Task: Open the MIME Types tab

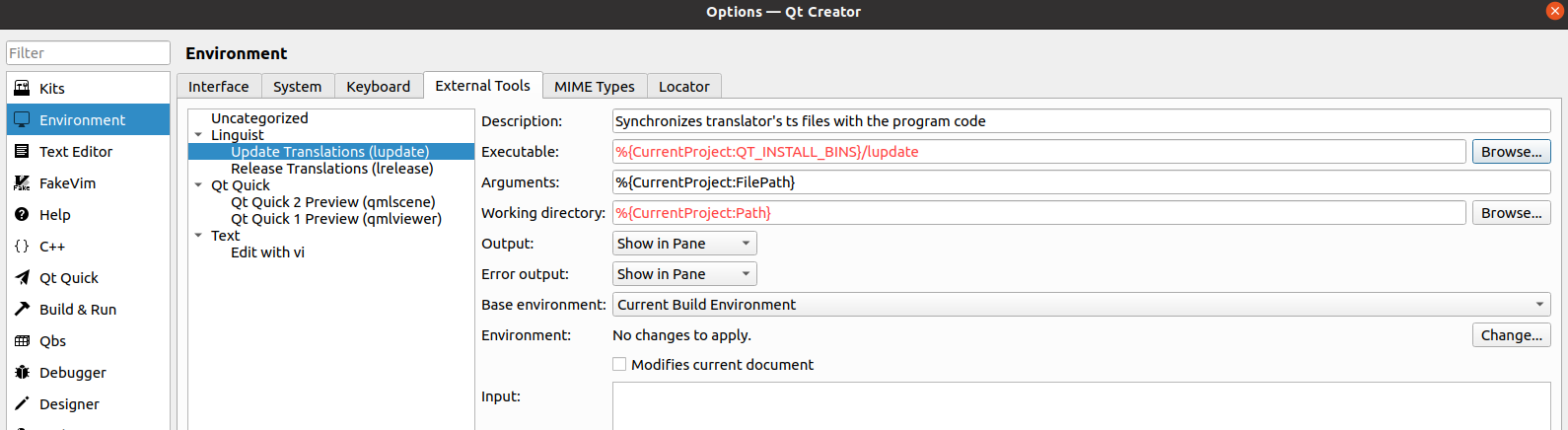Action: point(594,87)
